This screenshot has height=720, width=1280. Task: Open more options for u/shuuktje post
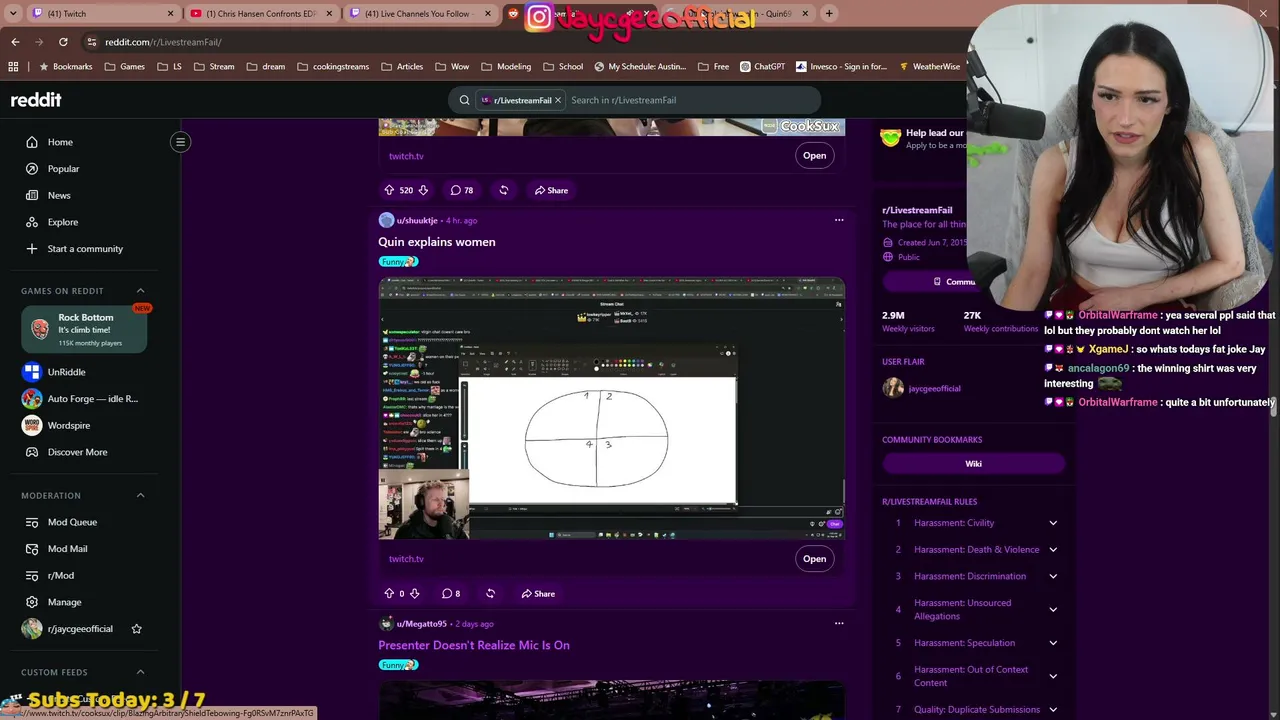[x=839, y=220]
